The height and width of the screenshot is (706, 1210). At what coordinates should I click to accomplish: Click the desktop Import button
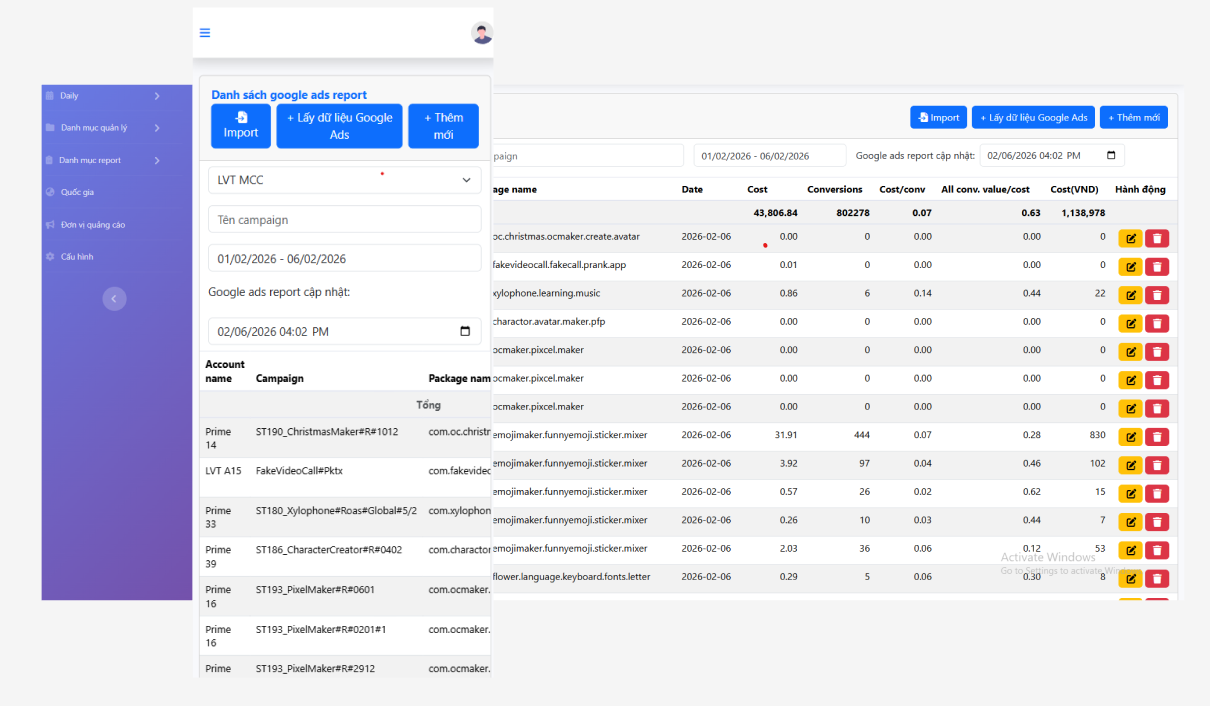(x=939, y=118)
